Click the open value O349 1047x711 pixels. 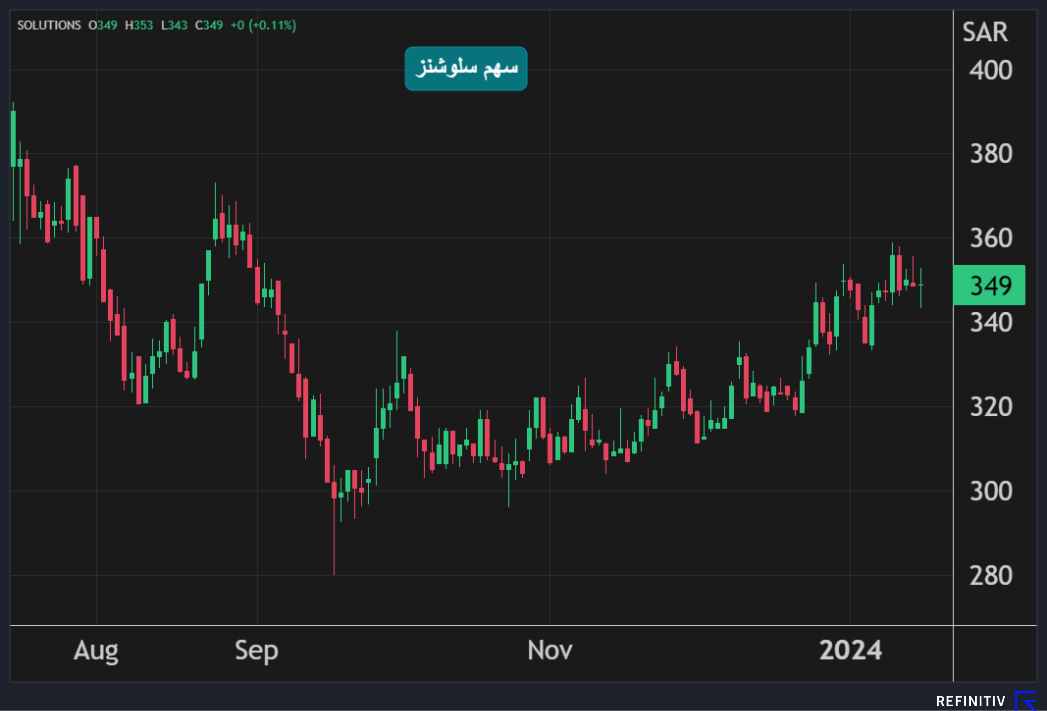pos(103,25)
